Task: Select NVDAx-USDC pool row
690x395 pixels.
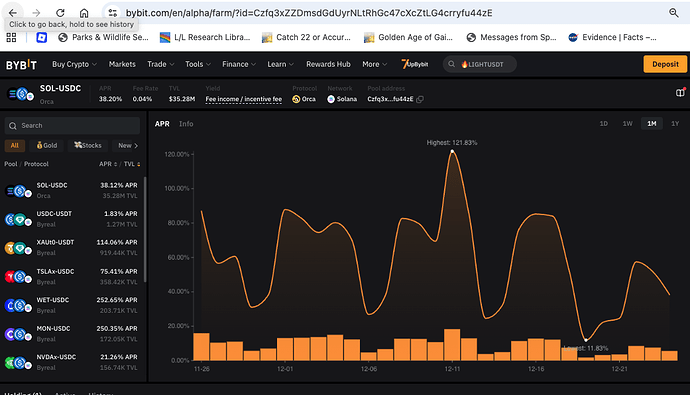Action: 72,362
